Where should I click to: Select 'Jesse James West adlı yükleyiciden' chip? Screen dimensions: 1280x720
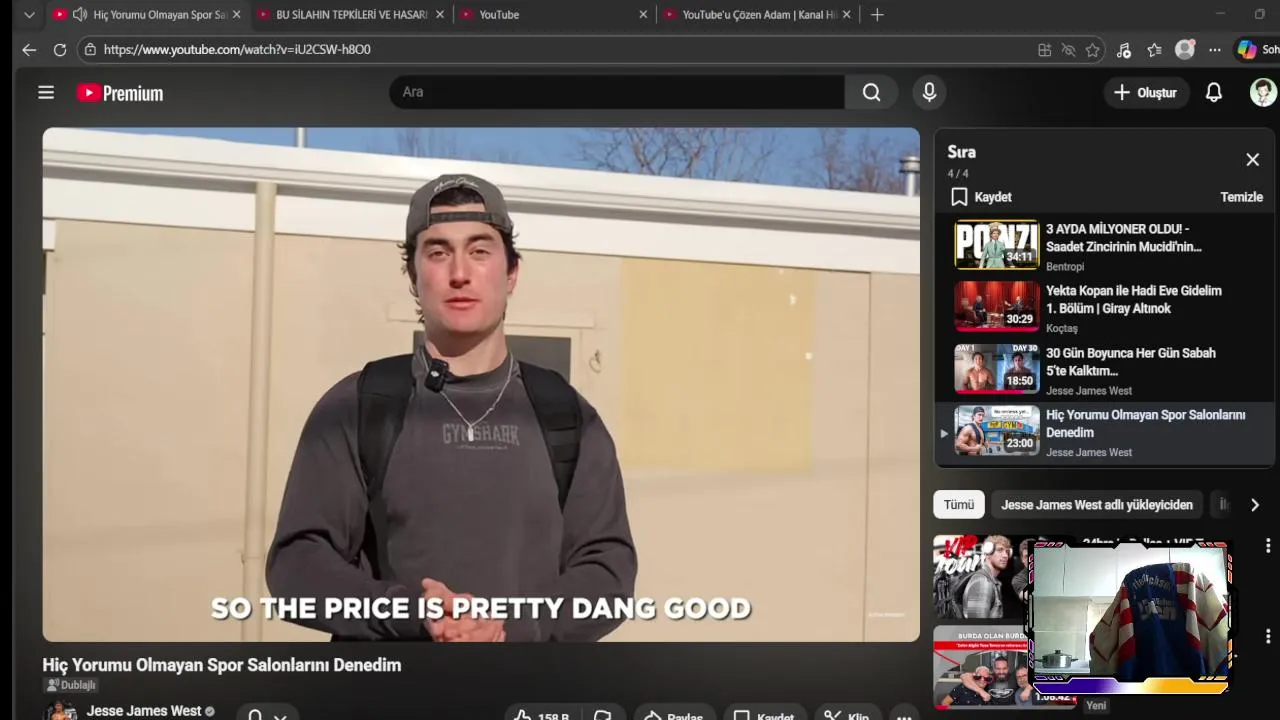1097,505
